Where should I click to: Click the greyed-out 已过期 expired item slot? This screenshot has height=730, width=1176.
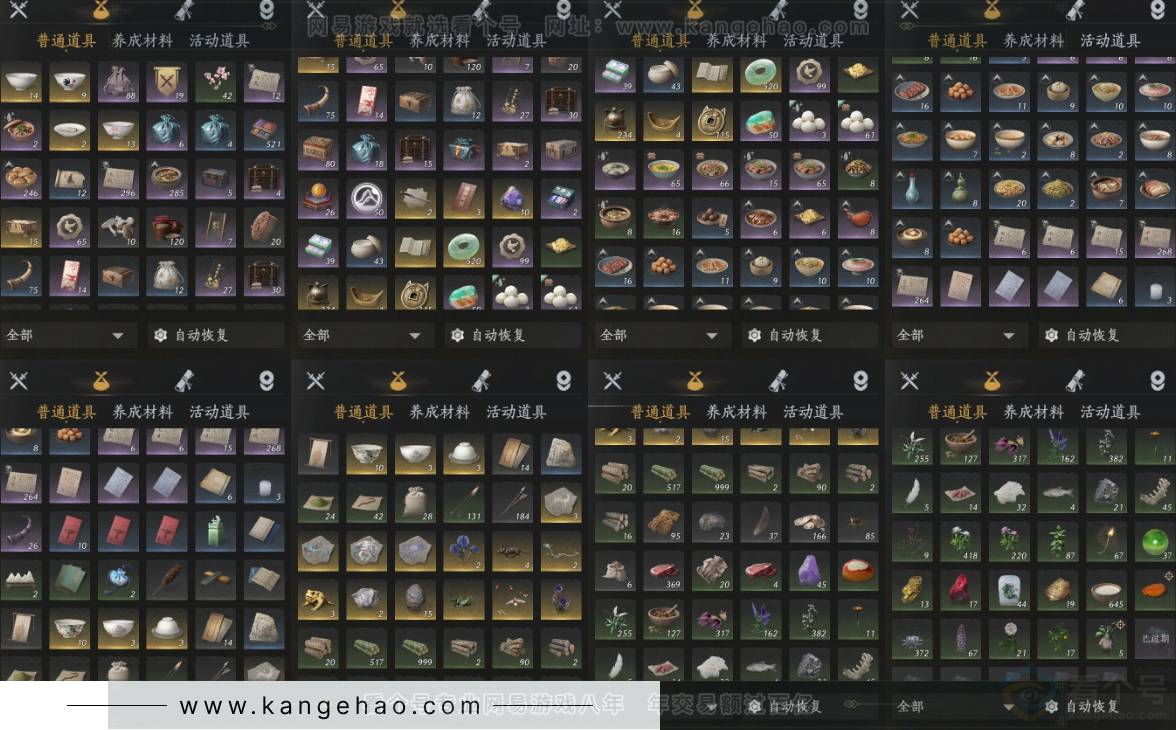click(x=1156, y=638)
